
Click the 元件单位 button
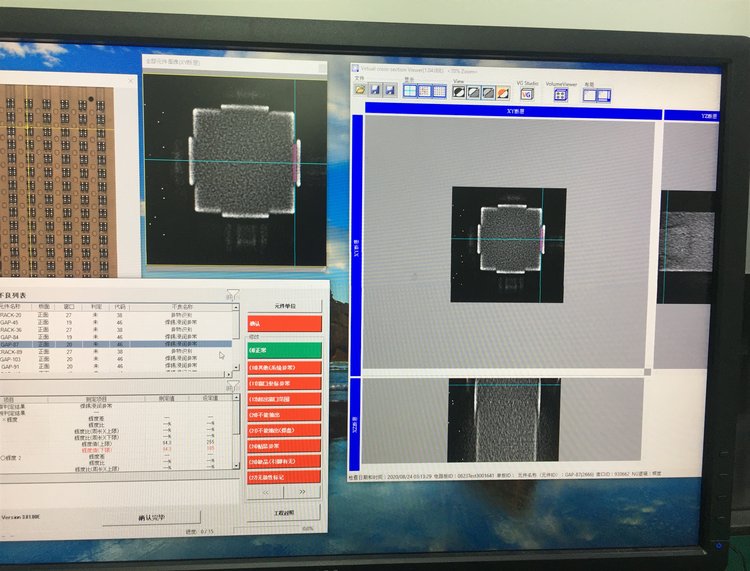point(285,306)
